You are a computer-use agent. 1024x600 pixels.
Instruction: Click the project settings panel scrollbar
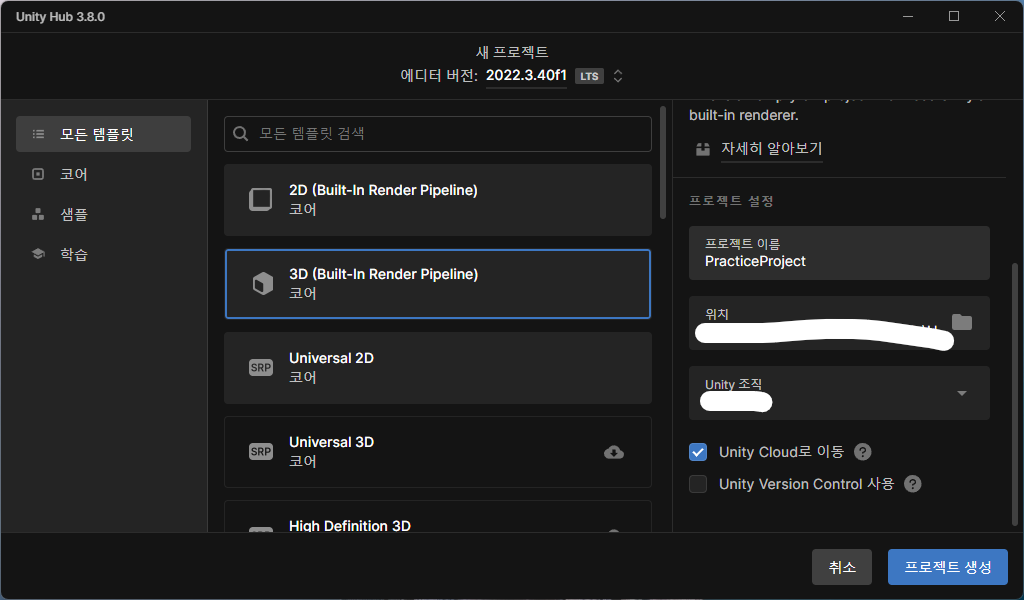tap(1015, 394)
